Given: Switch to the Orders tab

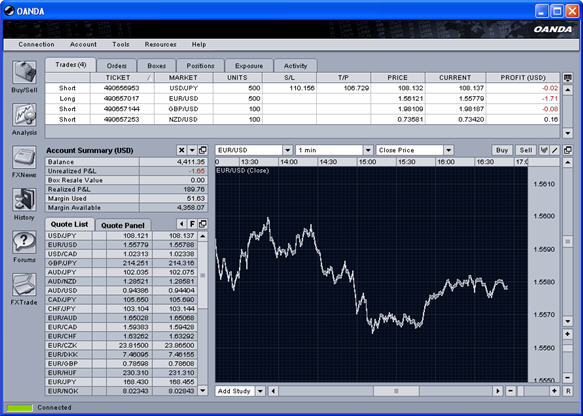Looking at the screenshot, I should [116, 66].
